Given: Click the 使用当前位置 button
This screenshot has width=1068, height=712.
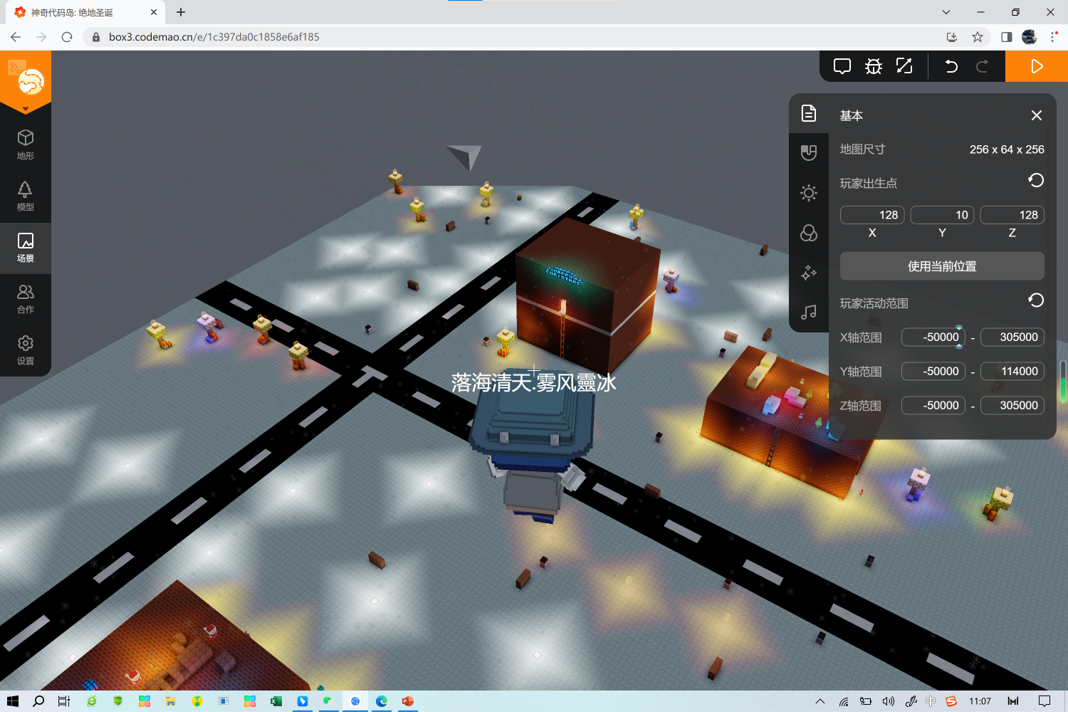Looking at the screenshot, I should pyautogui.click(x=942, y=266).
